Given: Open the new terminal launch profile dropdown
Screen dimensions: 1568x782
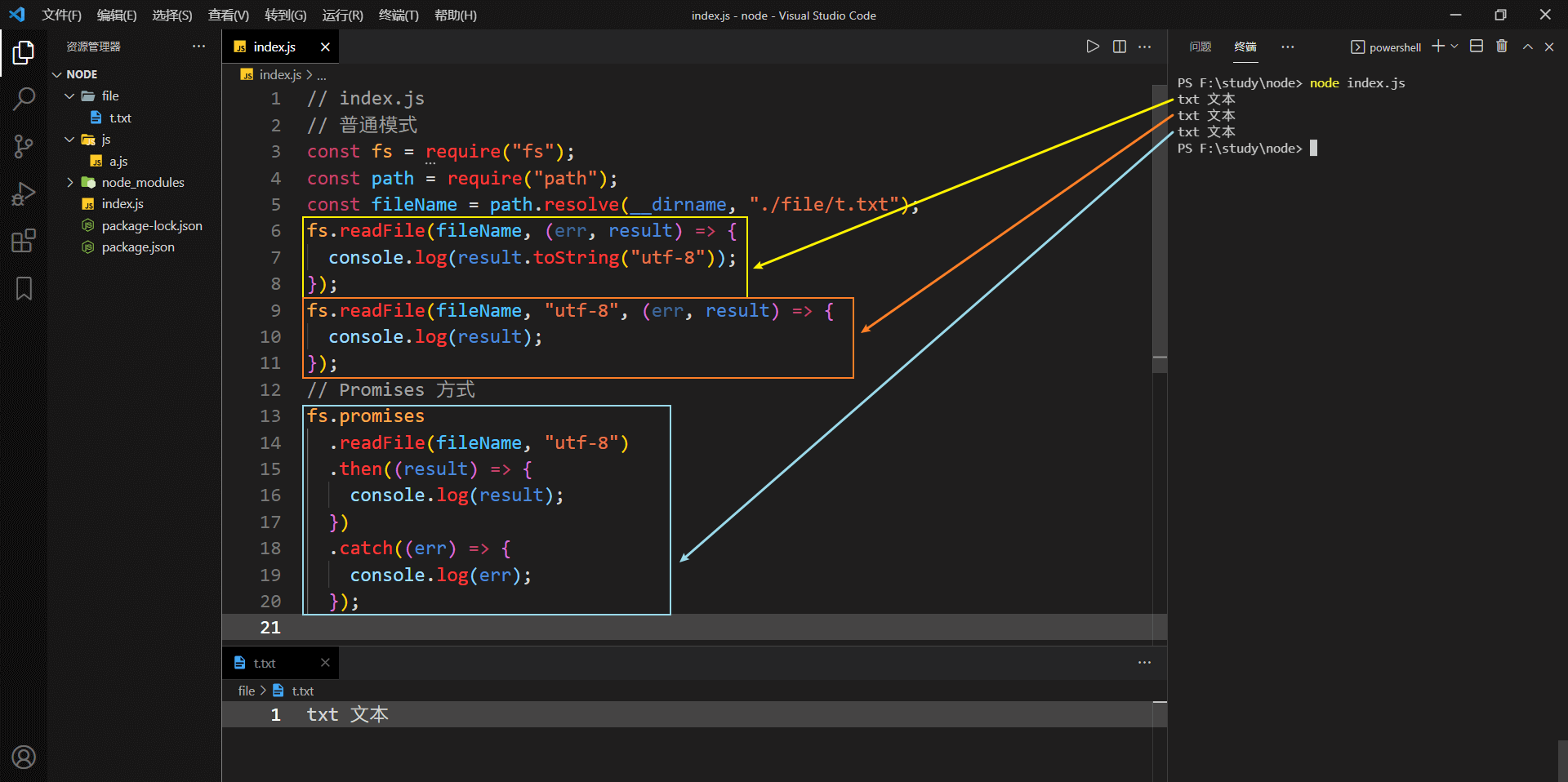Looking at the screenshot, I should 1454,47.
